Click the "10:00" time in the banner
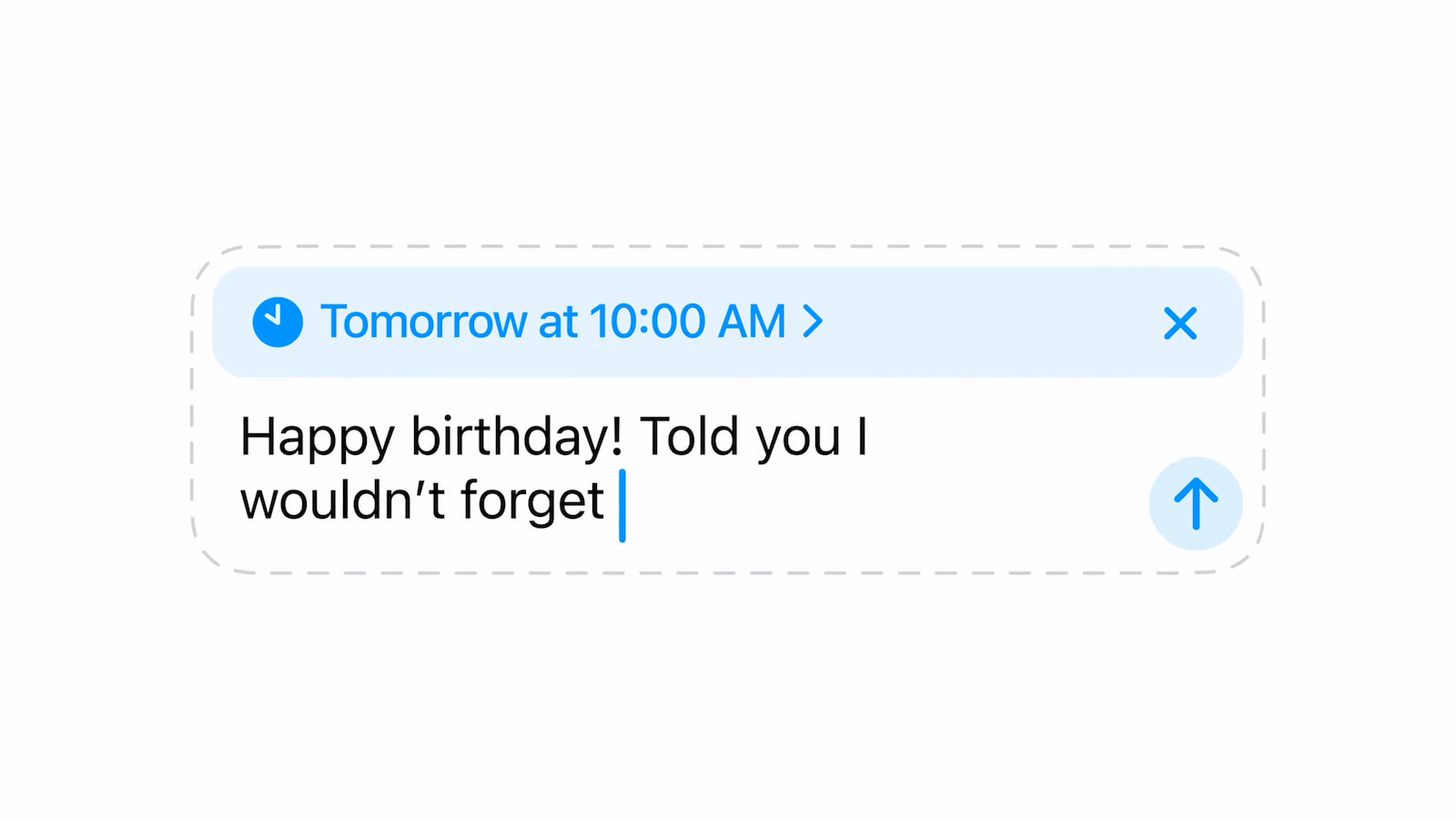The image size is (1456, 819). pyautogui.click(x=647, y=322)
